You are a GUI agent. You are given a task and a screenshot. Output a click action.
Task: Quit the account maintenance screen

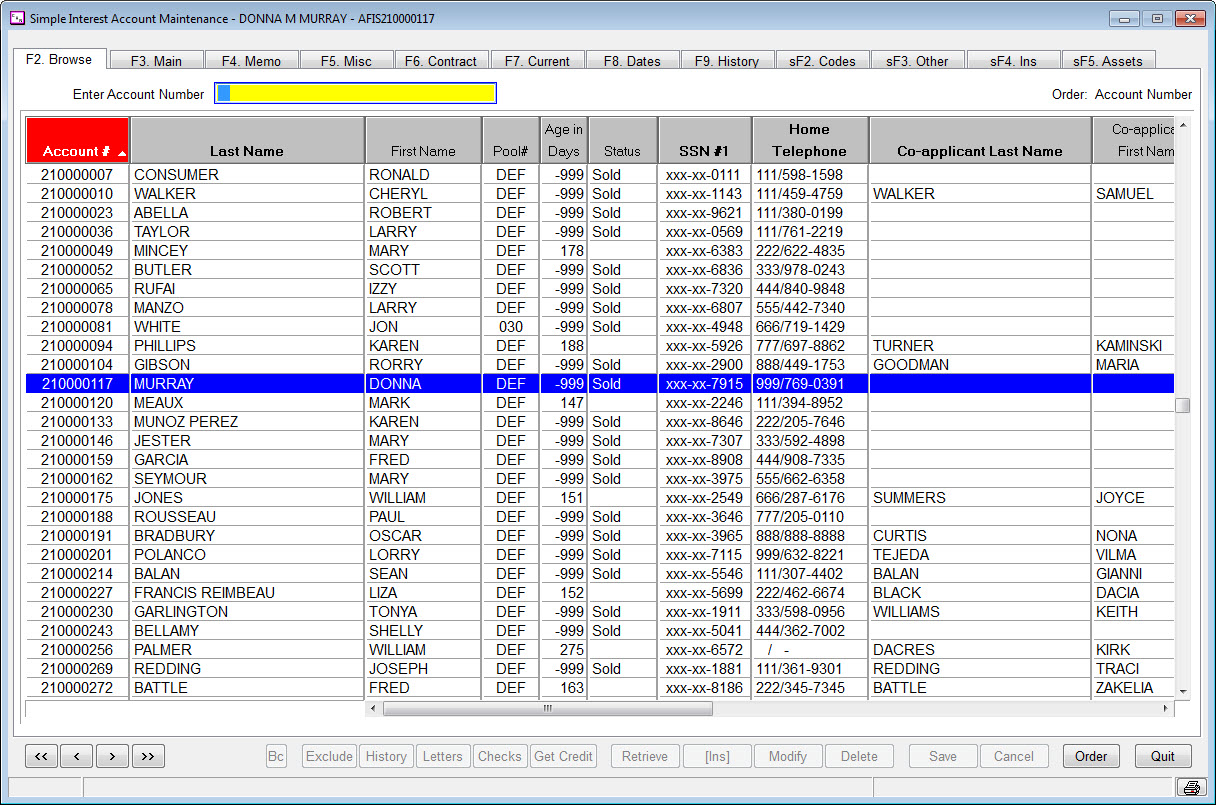pos(1162,756)
